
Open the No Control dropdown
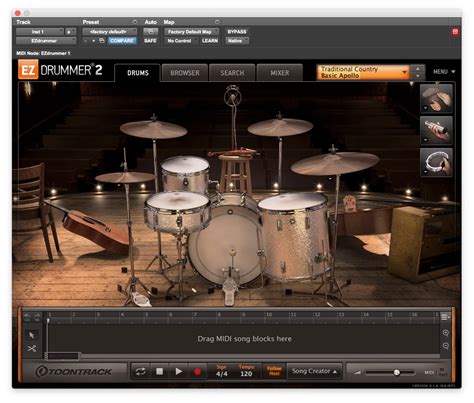(x=181, y=41)
